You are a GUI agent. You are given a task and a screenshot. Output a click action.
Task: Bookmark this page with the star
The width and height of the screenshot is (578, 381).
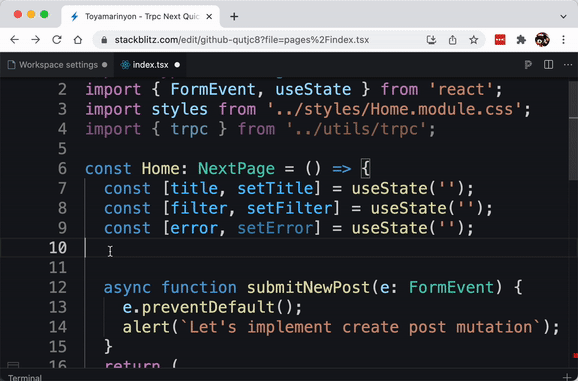tap(474, 40)
